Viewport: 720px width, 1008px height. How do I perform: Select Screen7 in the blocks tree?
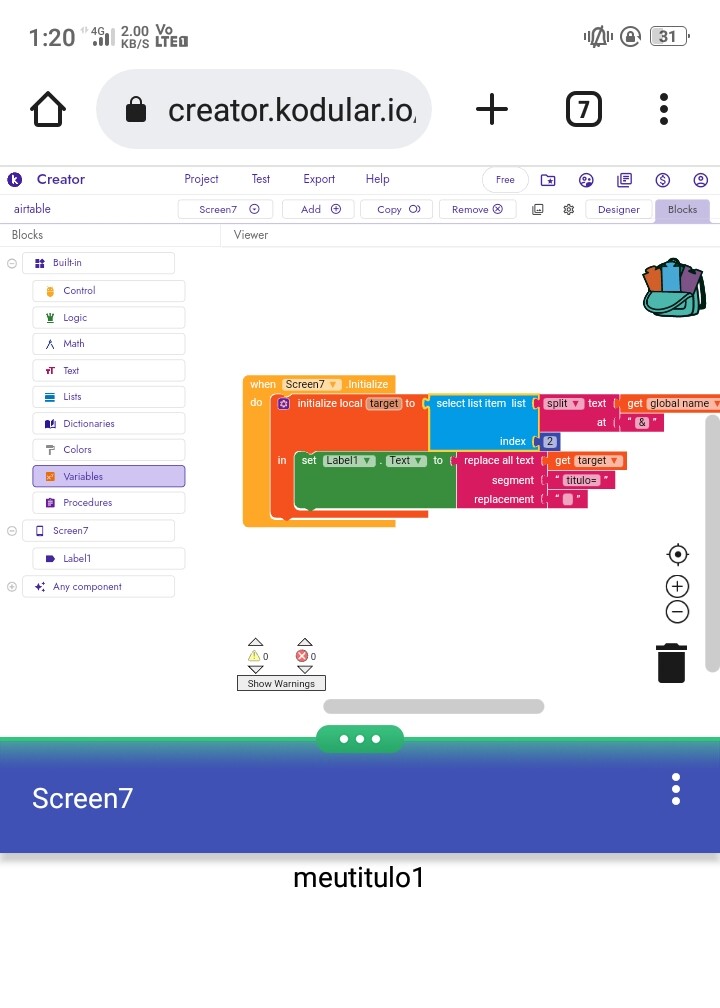click(x=98, y=531)
